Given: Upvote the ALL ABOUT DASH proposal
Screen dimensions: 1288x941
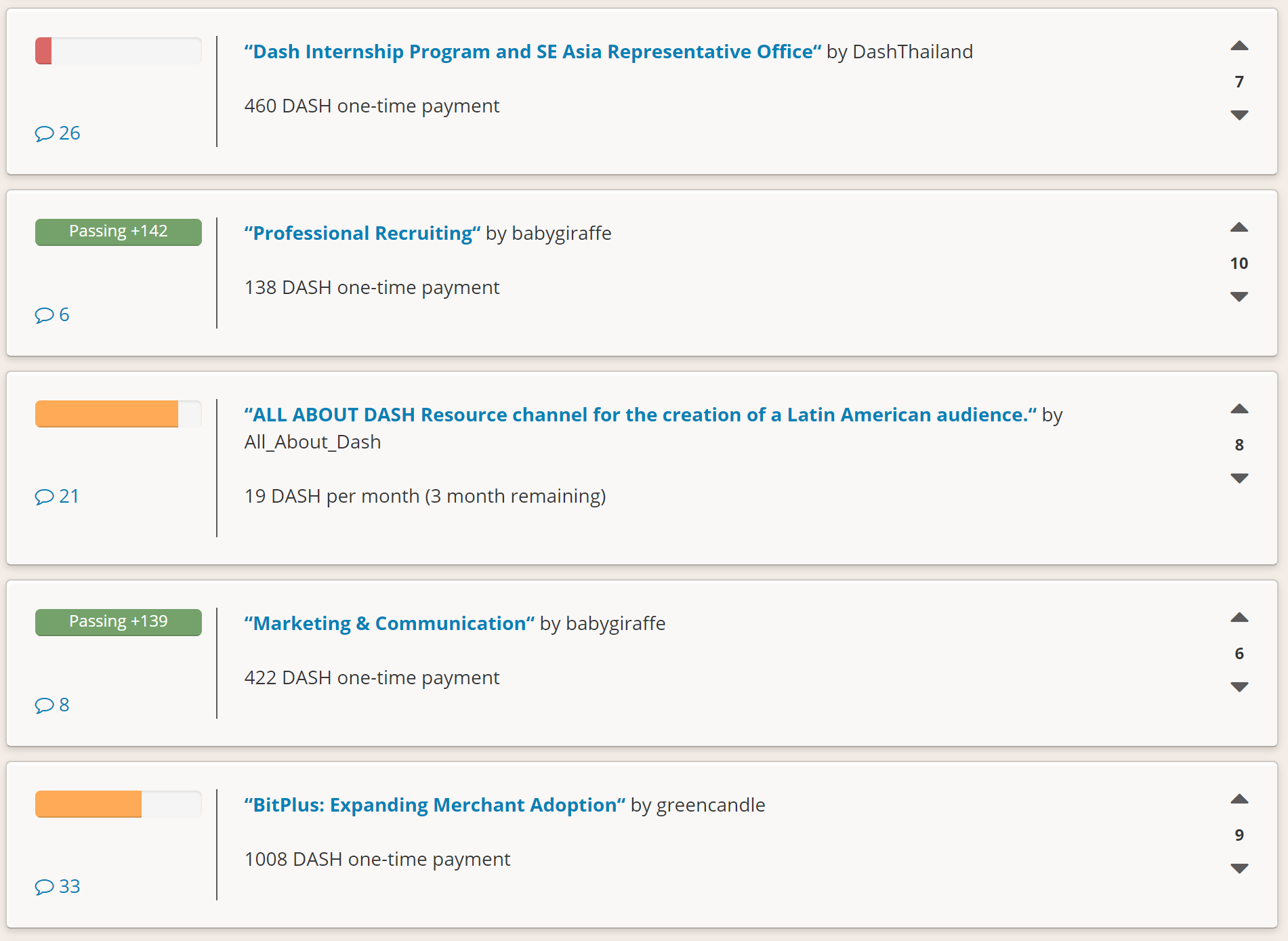Looking at the screenshot, I should [x=1239, y=409].
